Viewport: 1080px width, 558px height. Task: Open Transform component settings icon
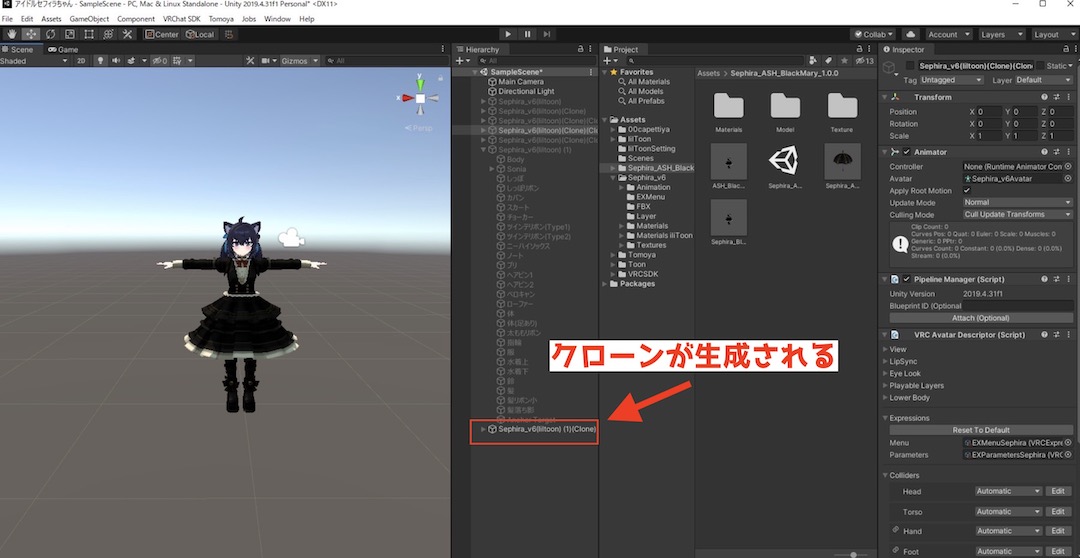pyautogui.click(x=1056, y=97)
